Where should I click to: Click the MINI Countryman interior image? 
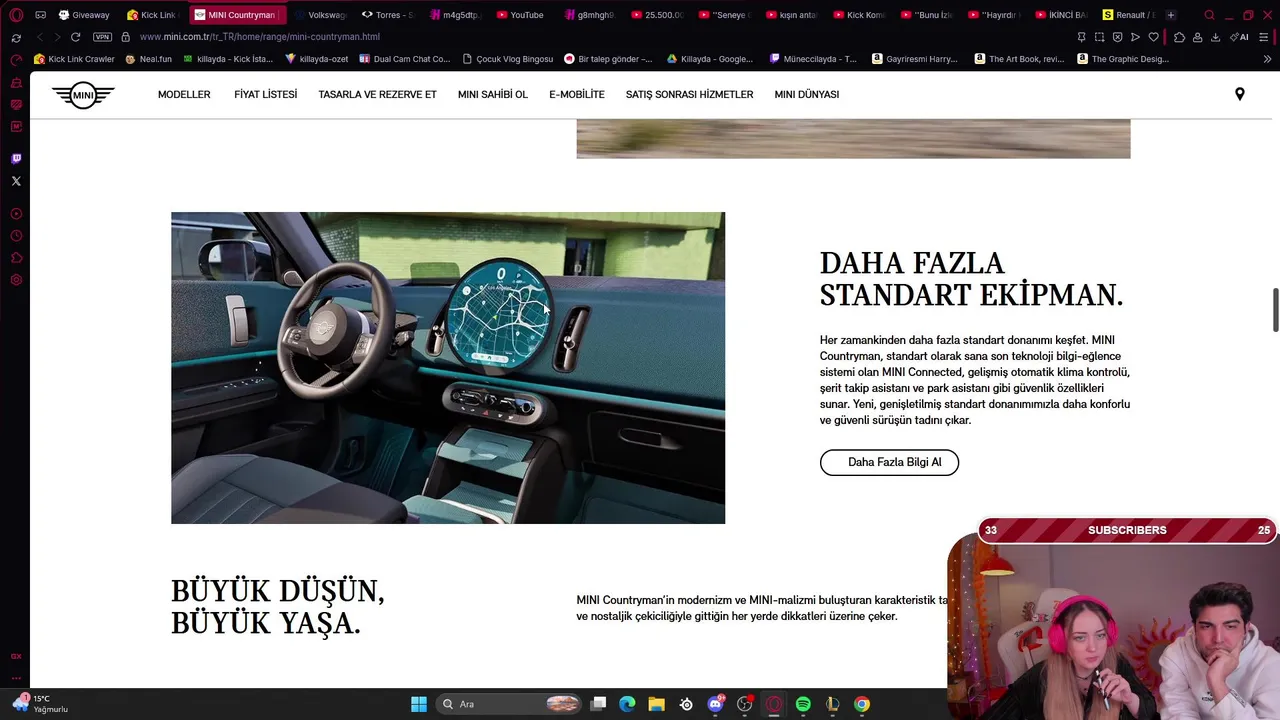click(448, 367)
